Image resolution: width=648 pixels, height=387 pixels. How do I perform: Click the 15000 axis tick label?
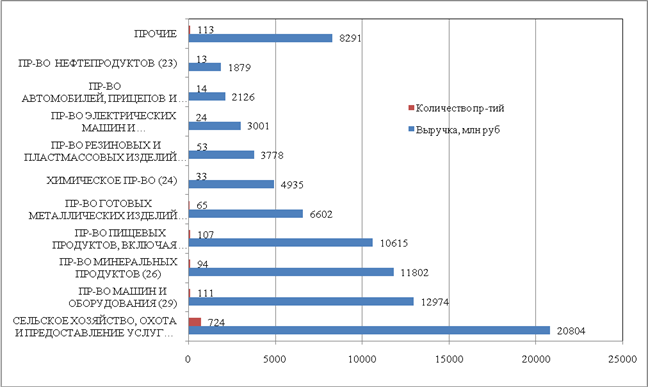click(x=449, y=359)
